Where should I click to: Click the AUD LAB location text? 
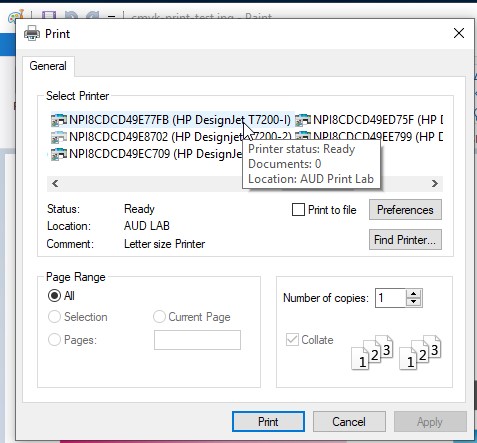(147, 226)
